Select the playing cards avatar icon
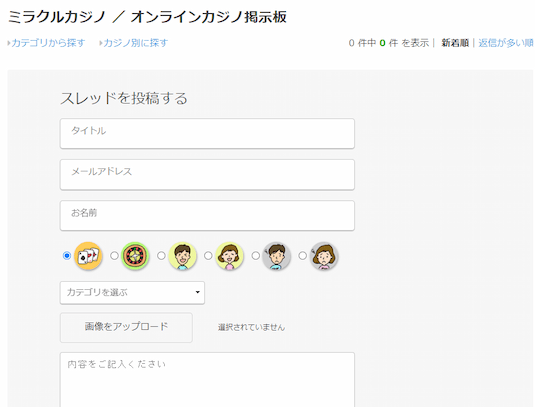The height and width of the screenshot is (407, 535). pyautogui.click(x=88, y=256)
